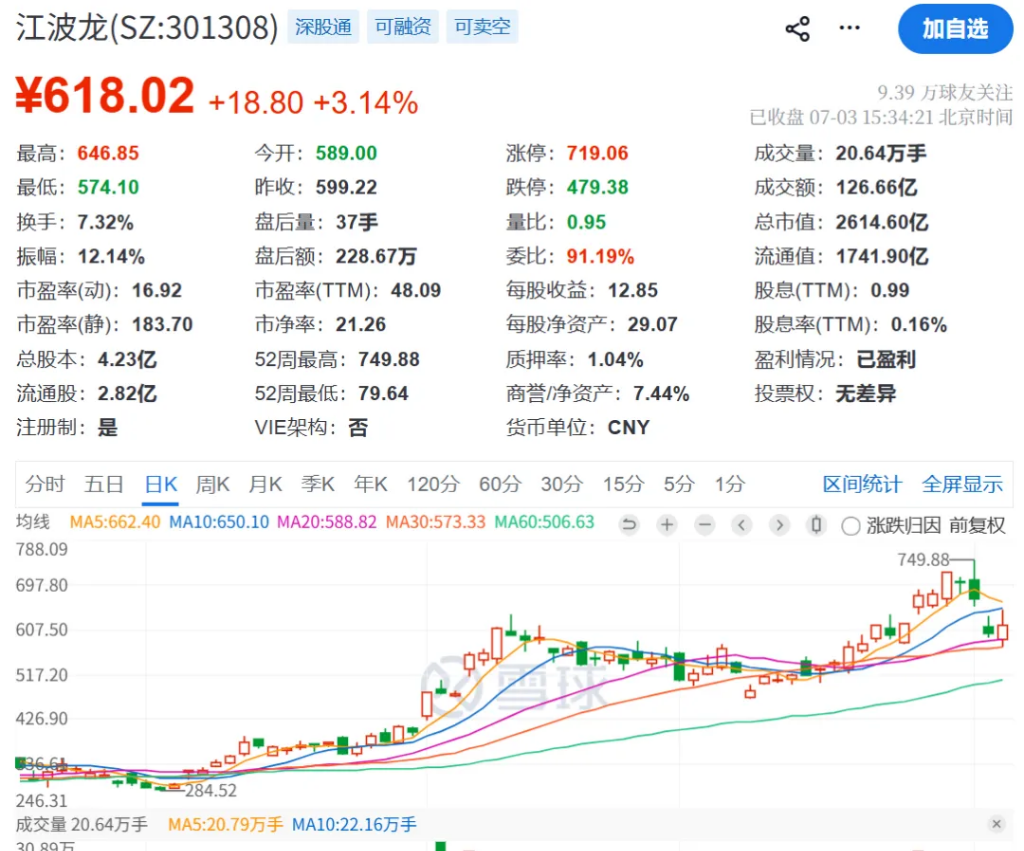1024x851 pixels.
Task: Click the 最低 value 574.10
Action: pyautogui.click(x=108, y=187)
